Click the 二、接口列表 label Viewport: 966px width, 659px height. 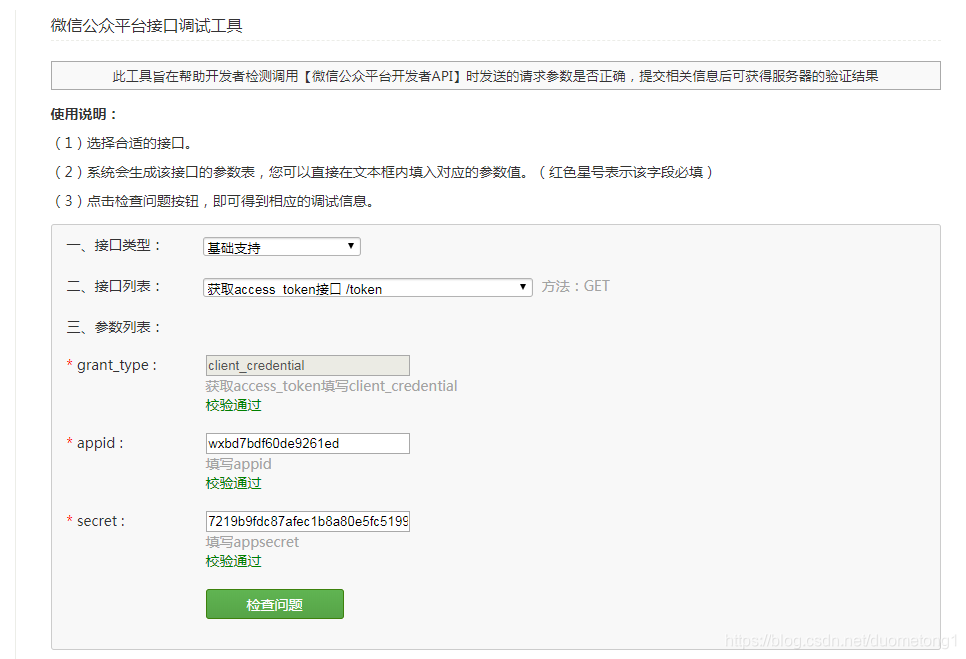(114, 286)
